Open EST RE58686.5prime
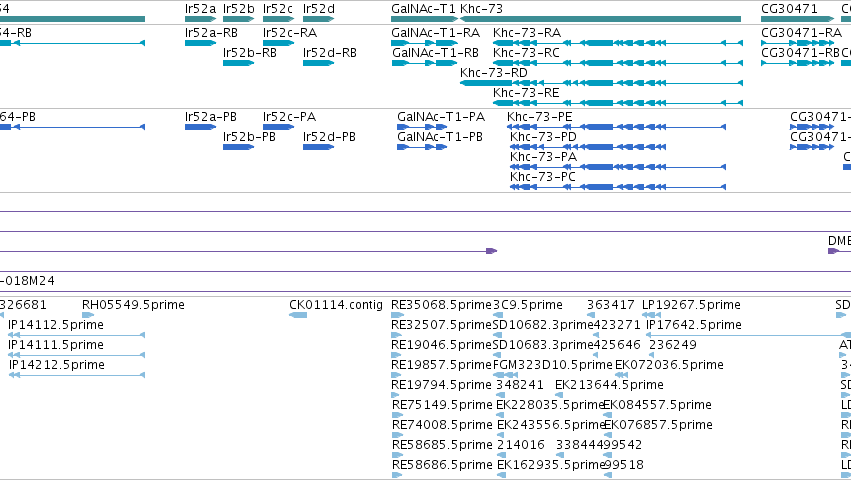 pyautogui.click(x=442, y=465)
